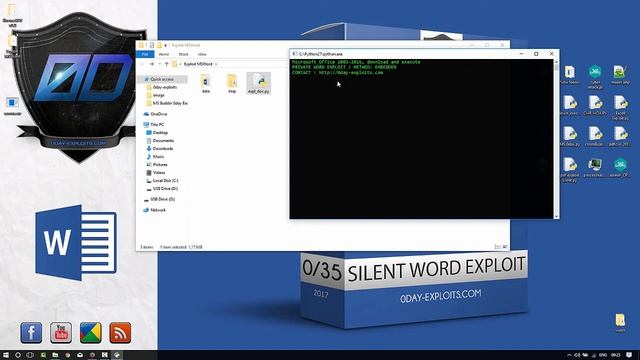The image size is (640, 360).
Task: Click the Exploit MSWord address bar path
Action: [x=198, y=64]
